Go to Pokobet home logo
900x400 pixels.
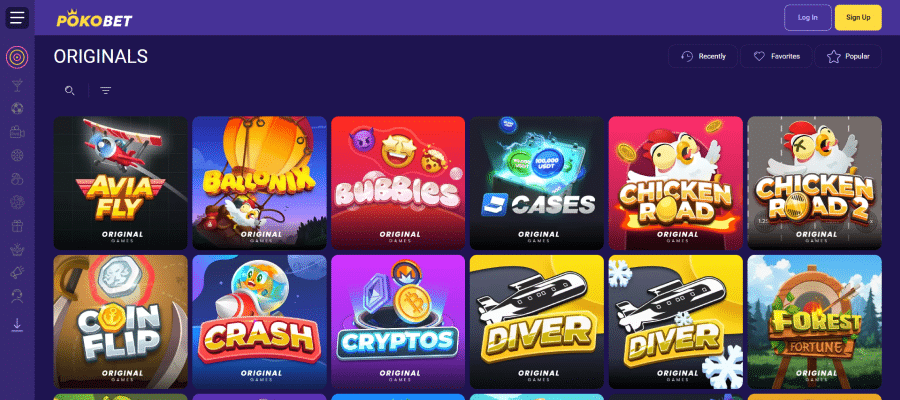click(94, 19)
